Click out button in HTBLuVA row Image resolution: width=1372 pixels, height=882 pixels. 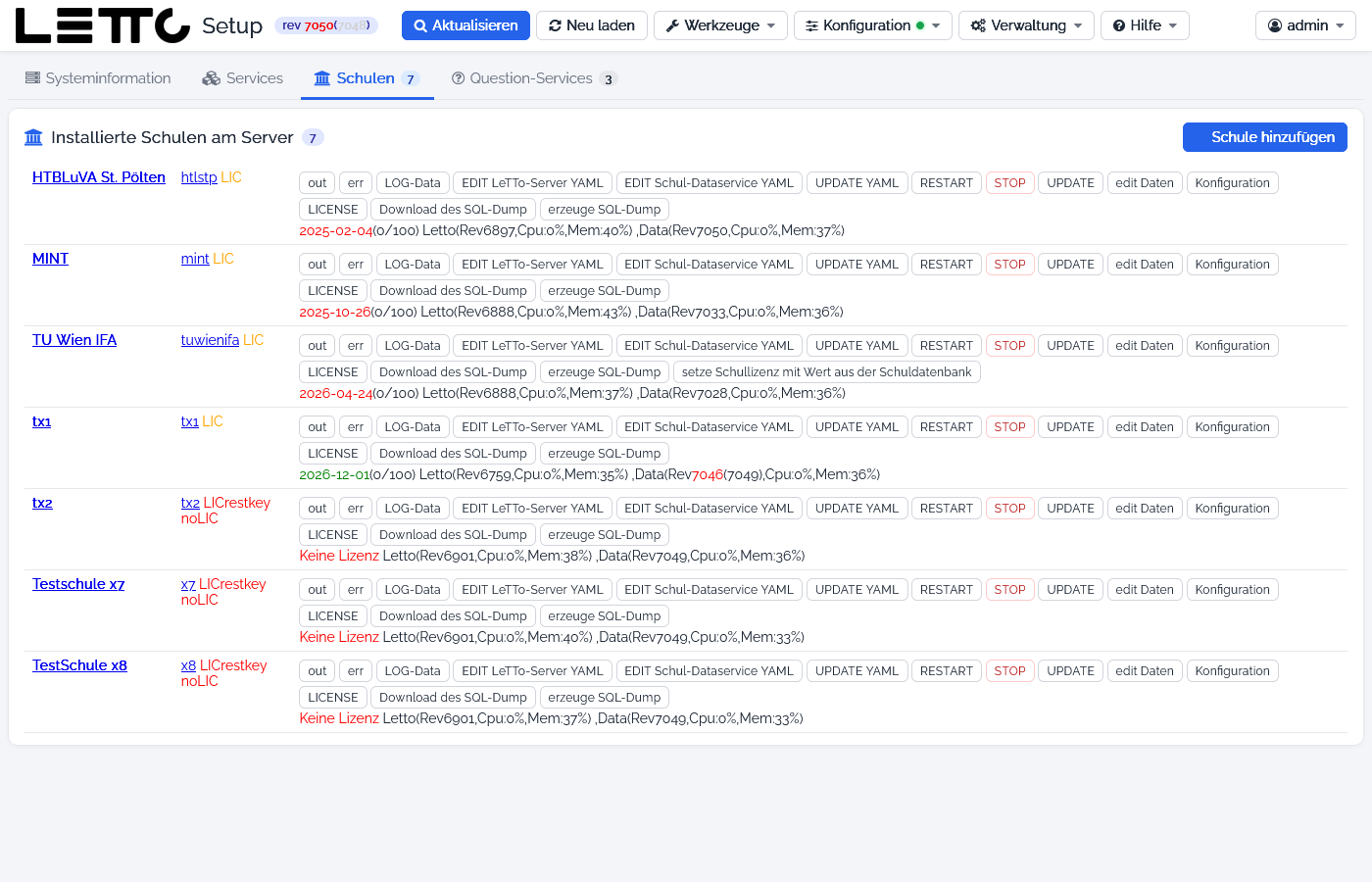click(x=317, y=183)
